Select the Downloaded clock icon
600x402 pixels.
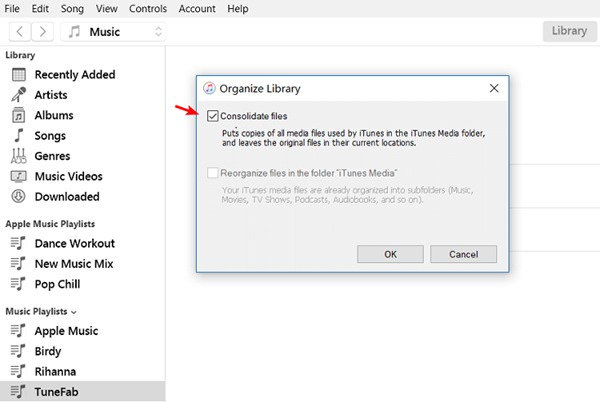tap(18, 197)
